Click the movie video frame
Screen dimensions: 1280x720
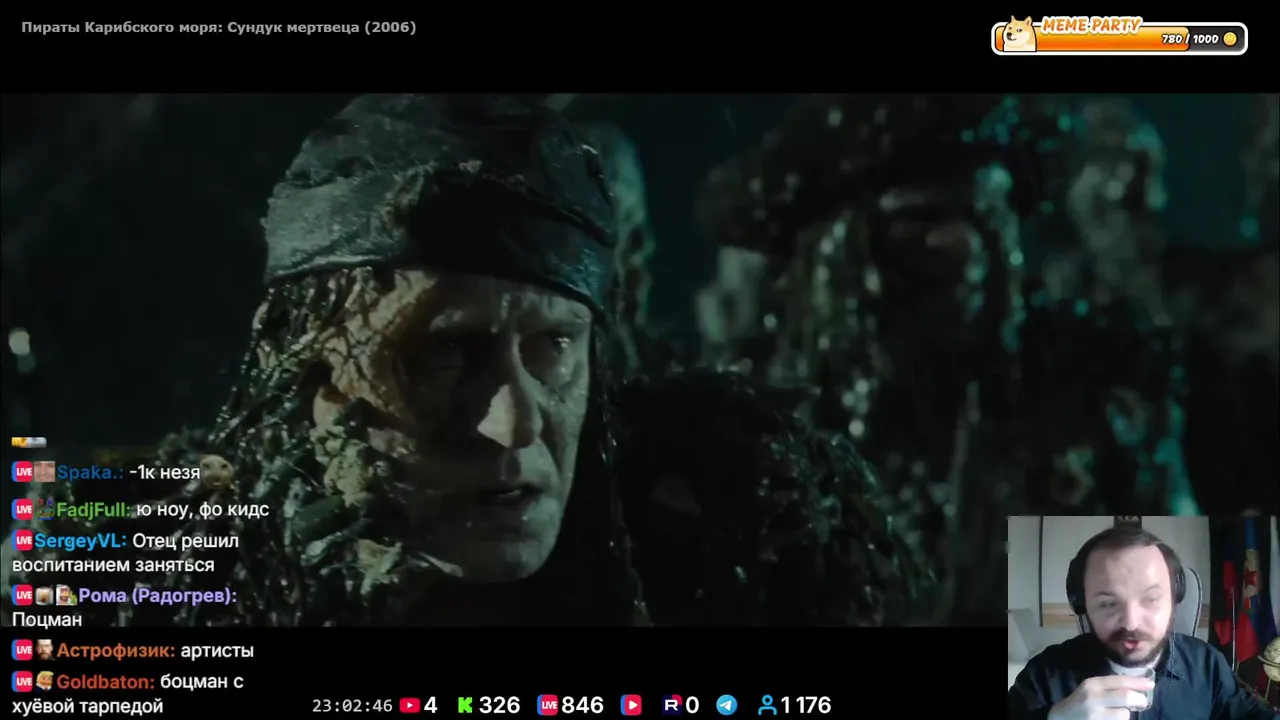coord(640,360)
